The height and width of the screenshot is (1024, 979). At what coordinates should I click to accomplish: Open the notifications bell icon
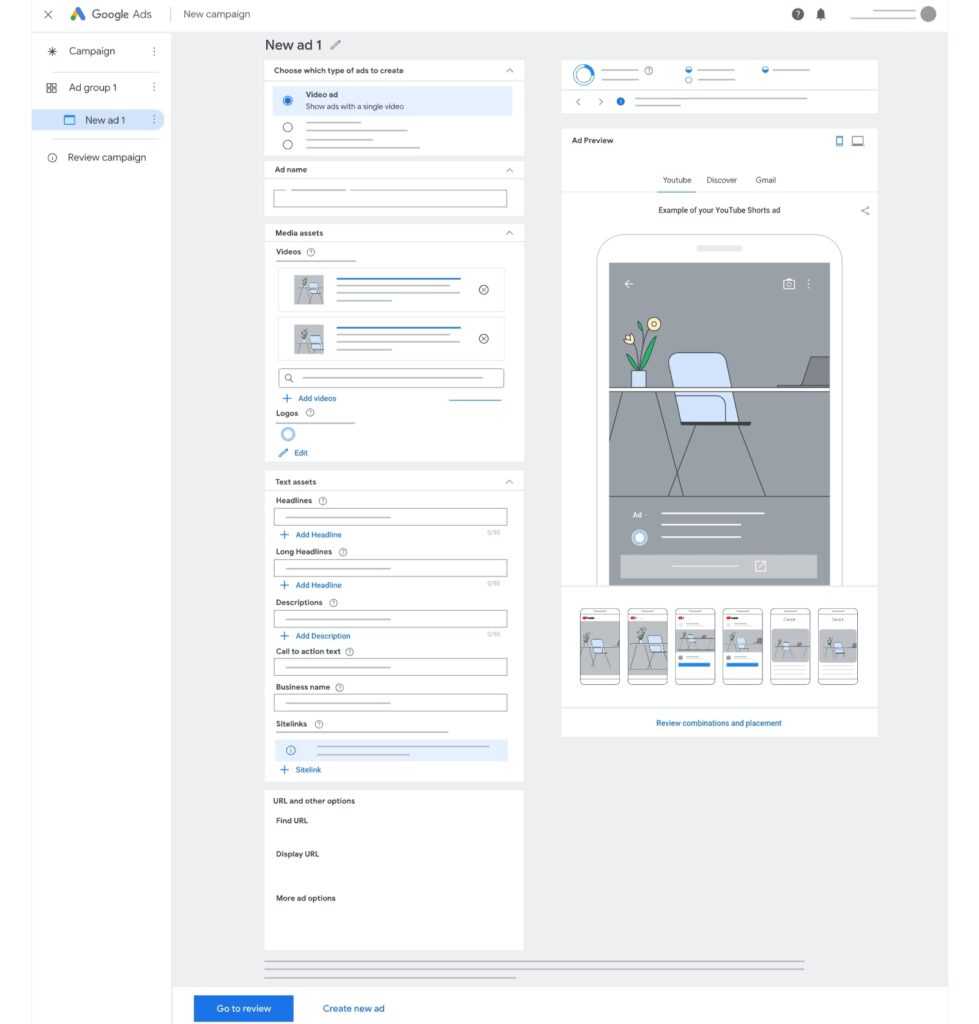pyautogui.click(x=821, y=14)
